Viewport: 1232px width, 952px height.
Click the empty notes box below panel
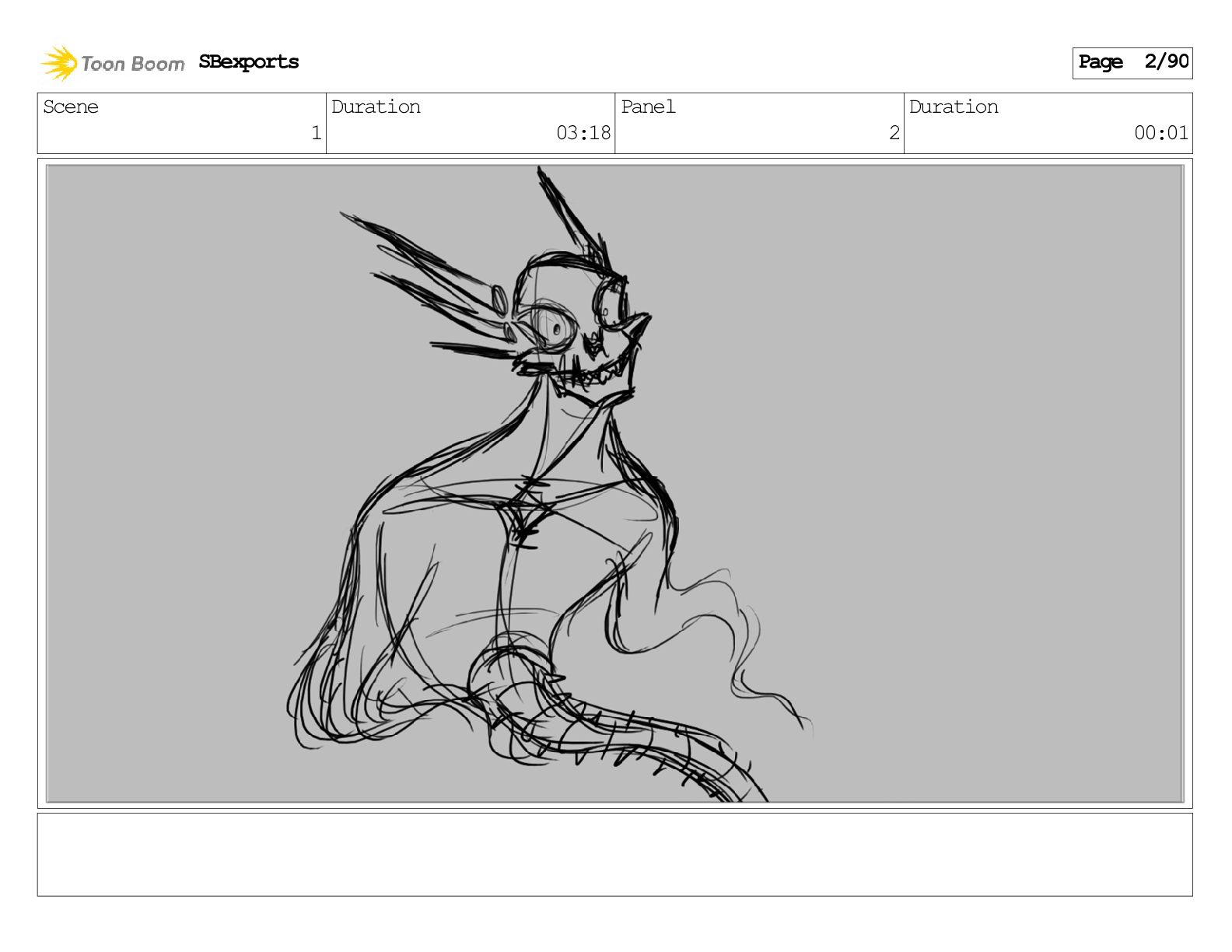[614, 854]
